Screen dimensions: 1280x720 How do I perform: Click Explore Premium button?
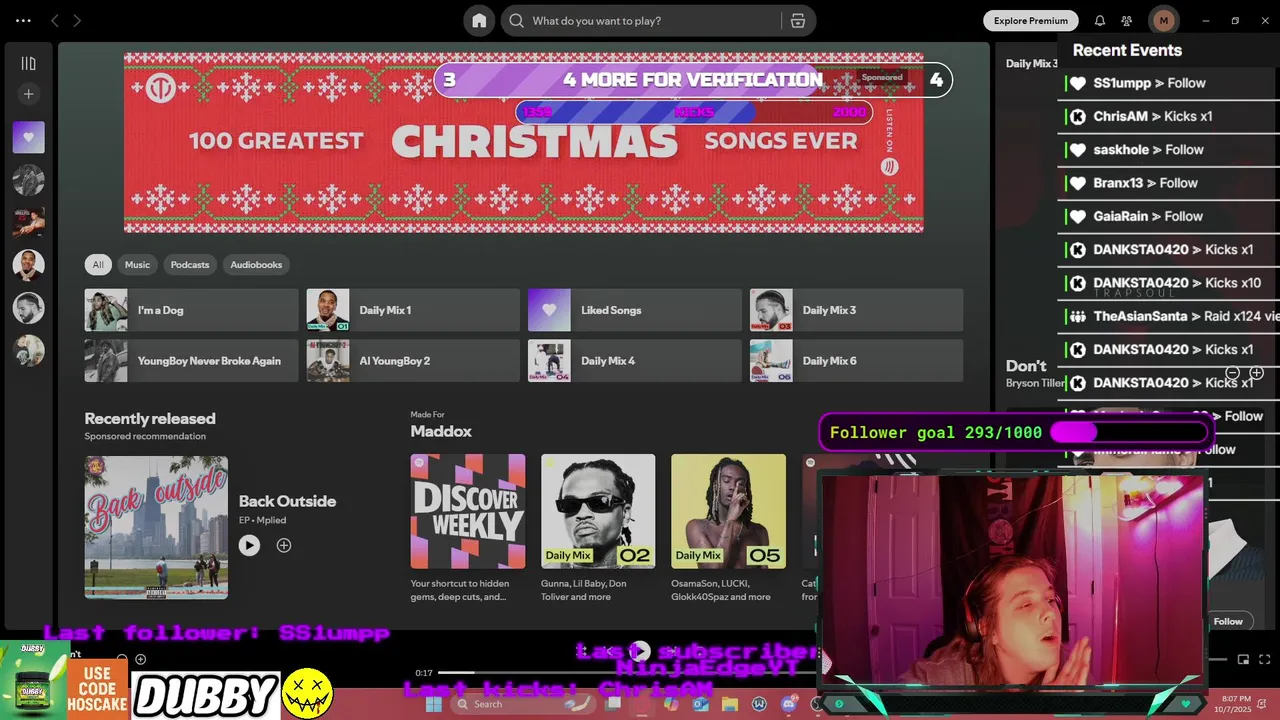tap(1030, 21)
